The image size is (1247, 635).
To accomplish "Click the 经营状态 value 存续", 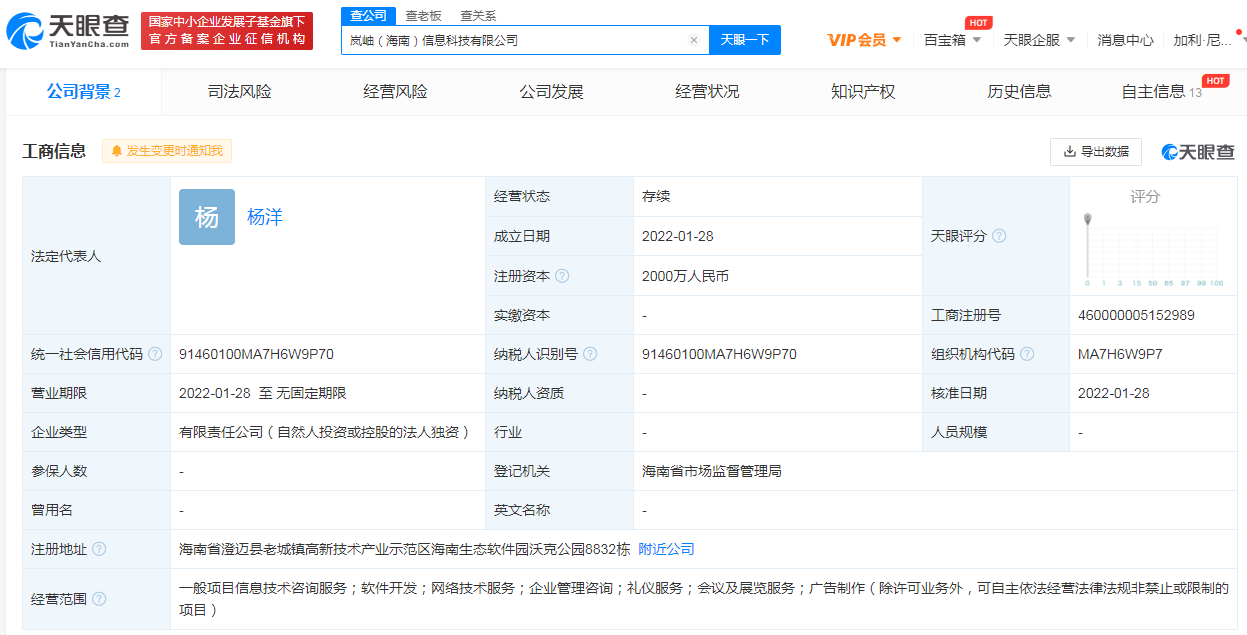I will 656,197.
